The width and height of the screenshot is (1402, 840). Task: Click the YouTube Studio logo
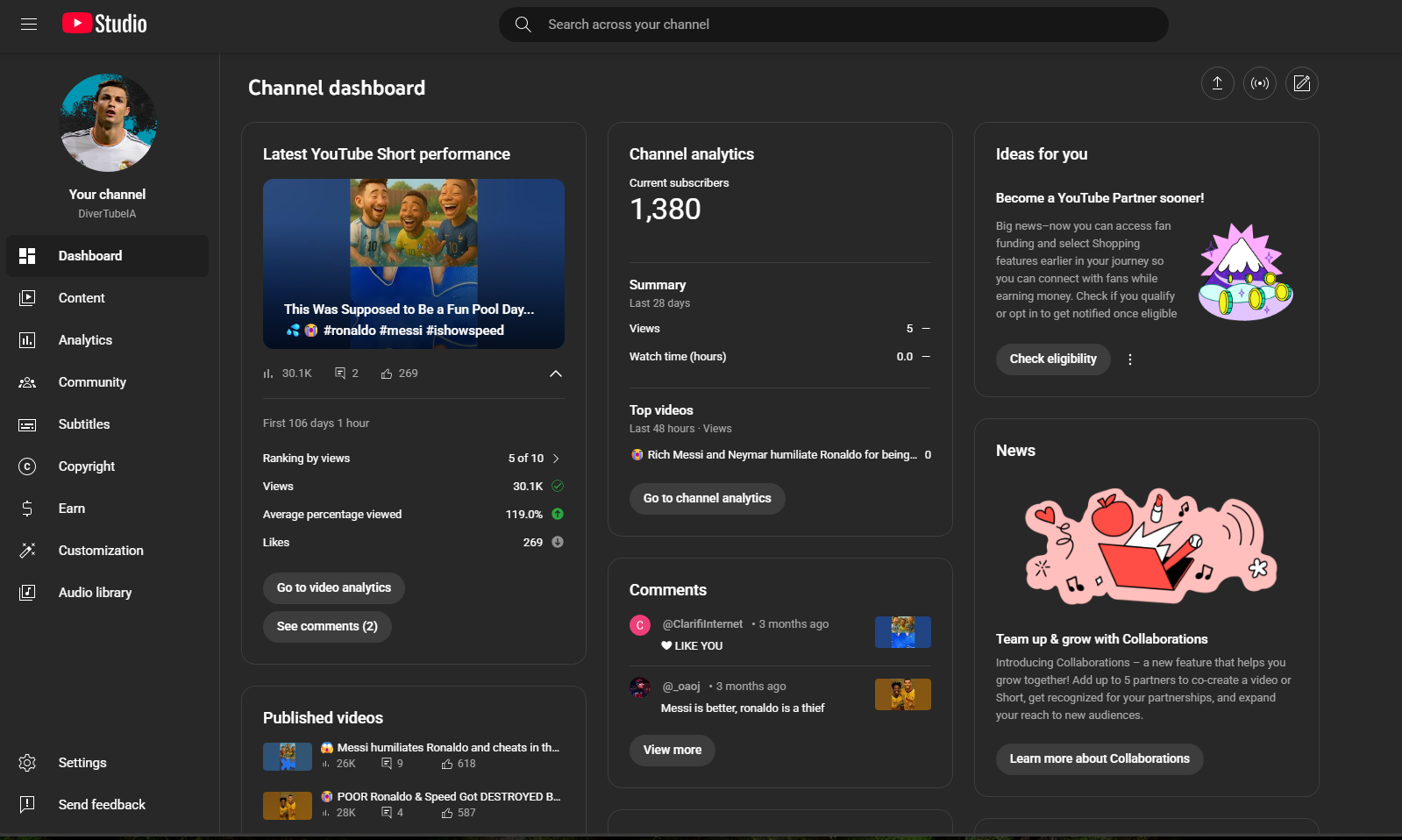(x=105, y=24)
